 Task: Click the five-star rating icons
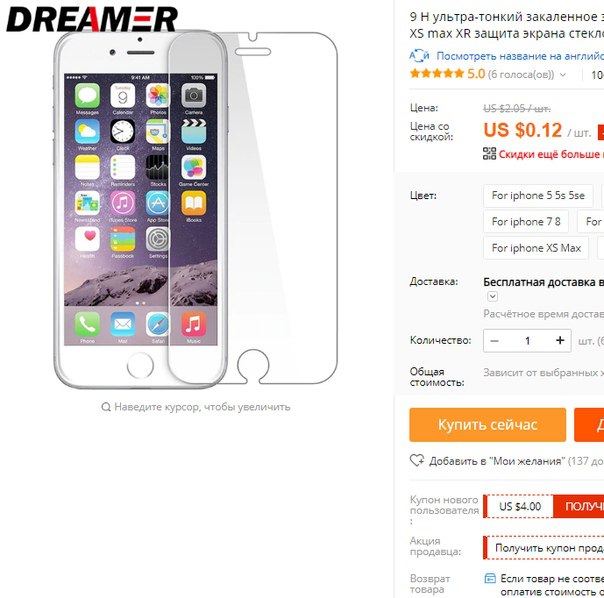[x=437, y=73]
